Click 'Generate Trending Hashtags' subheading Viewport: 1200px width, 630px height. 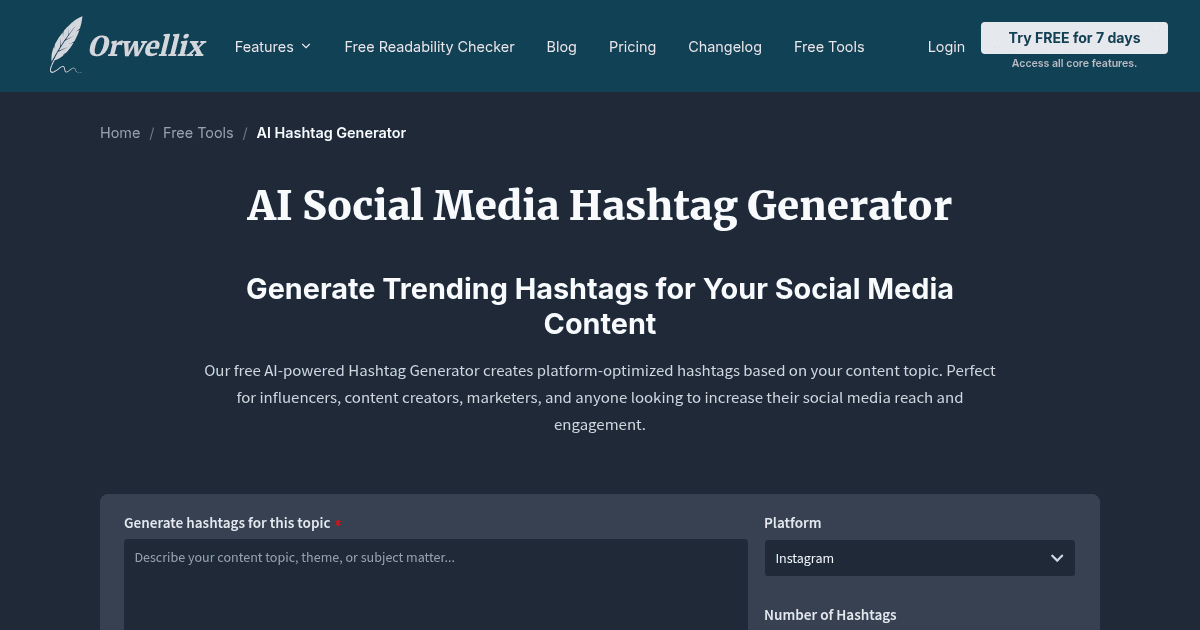pos(600,306)
